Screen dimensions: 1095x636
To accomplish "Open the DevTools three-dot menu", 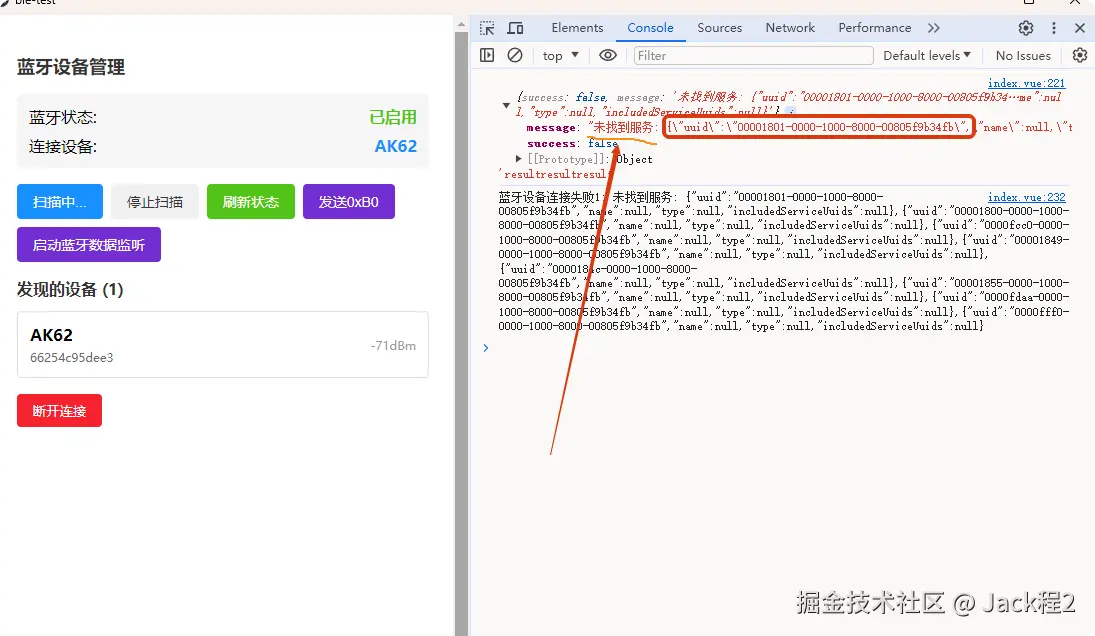I will [1054, 28].
